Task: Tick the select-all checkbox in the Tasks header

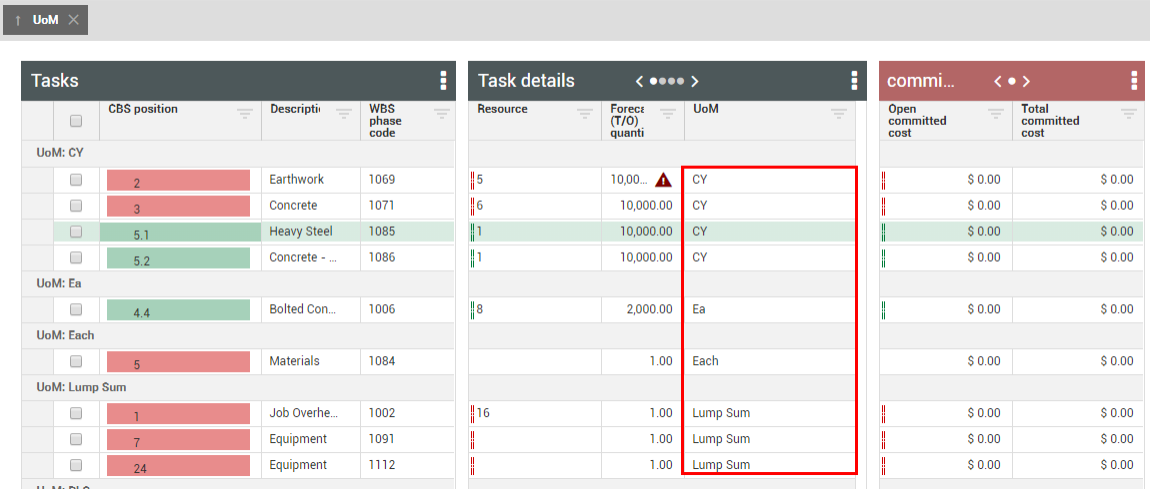Action: (76, 121)
